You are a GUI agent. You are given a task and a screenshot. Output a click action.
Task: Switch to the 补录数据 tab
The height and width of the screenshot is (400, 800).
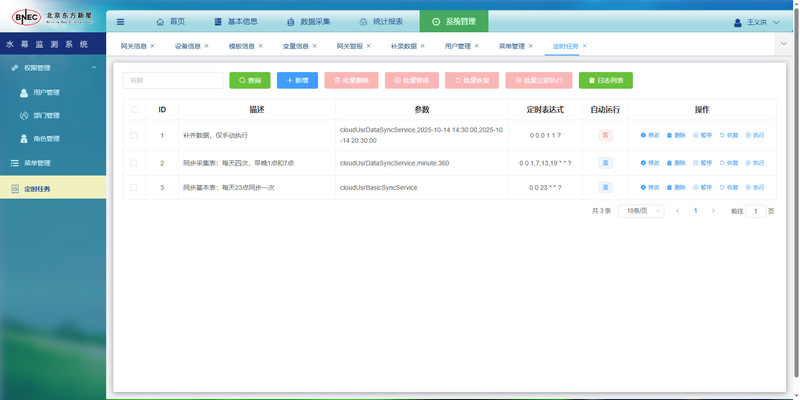coord(404,46)
